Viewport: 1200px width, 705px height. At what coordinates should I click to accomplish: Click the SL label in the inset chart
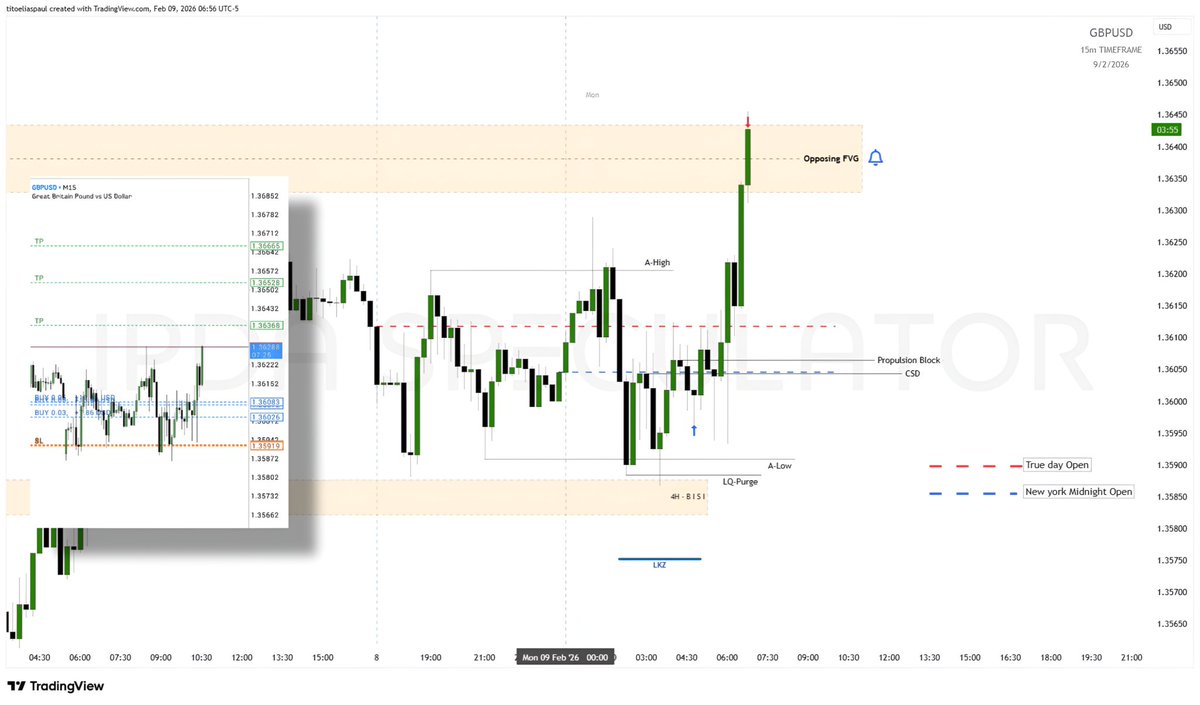click(x=38, y=440)
